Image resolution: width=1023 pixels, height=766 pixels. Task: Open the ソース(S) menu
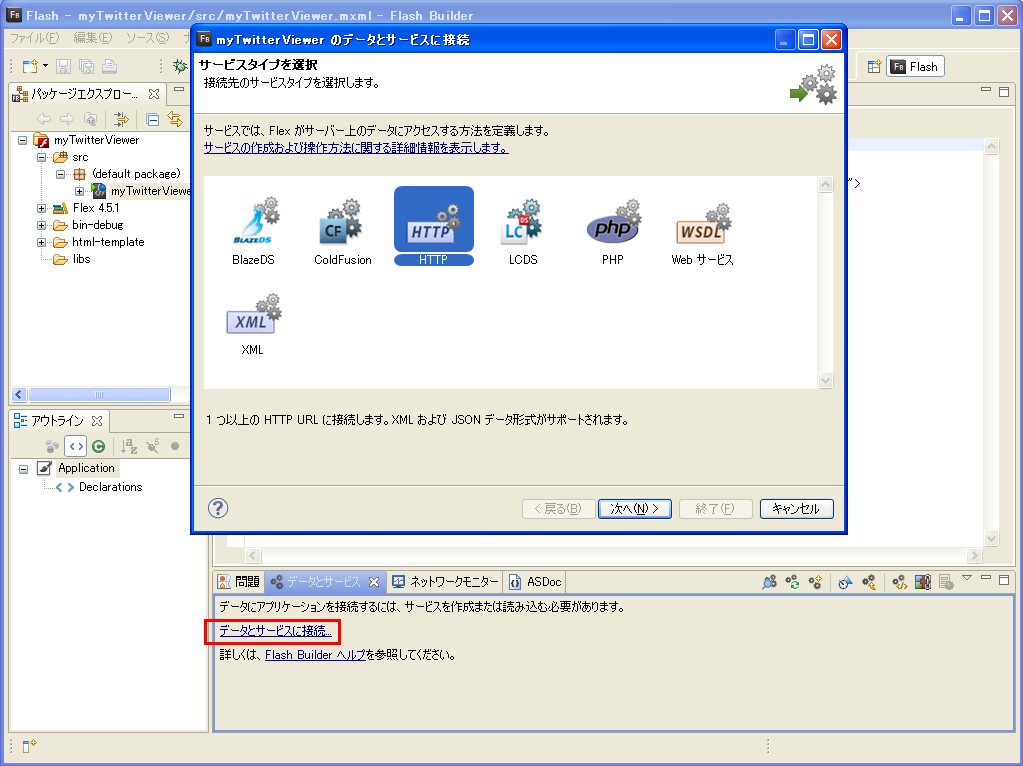click(x=147, y=38)
